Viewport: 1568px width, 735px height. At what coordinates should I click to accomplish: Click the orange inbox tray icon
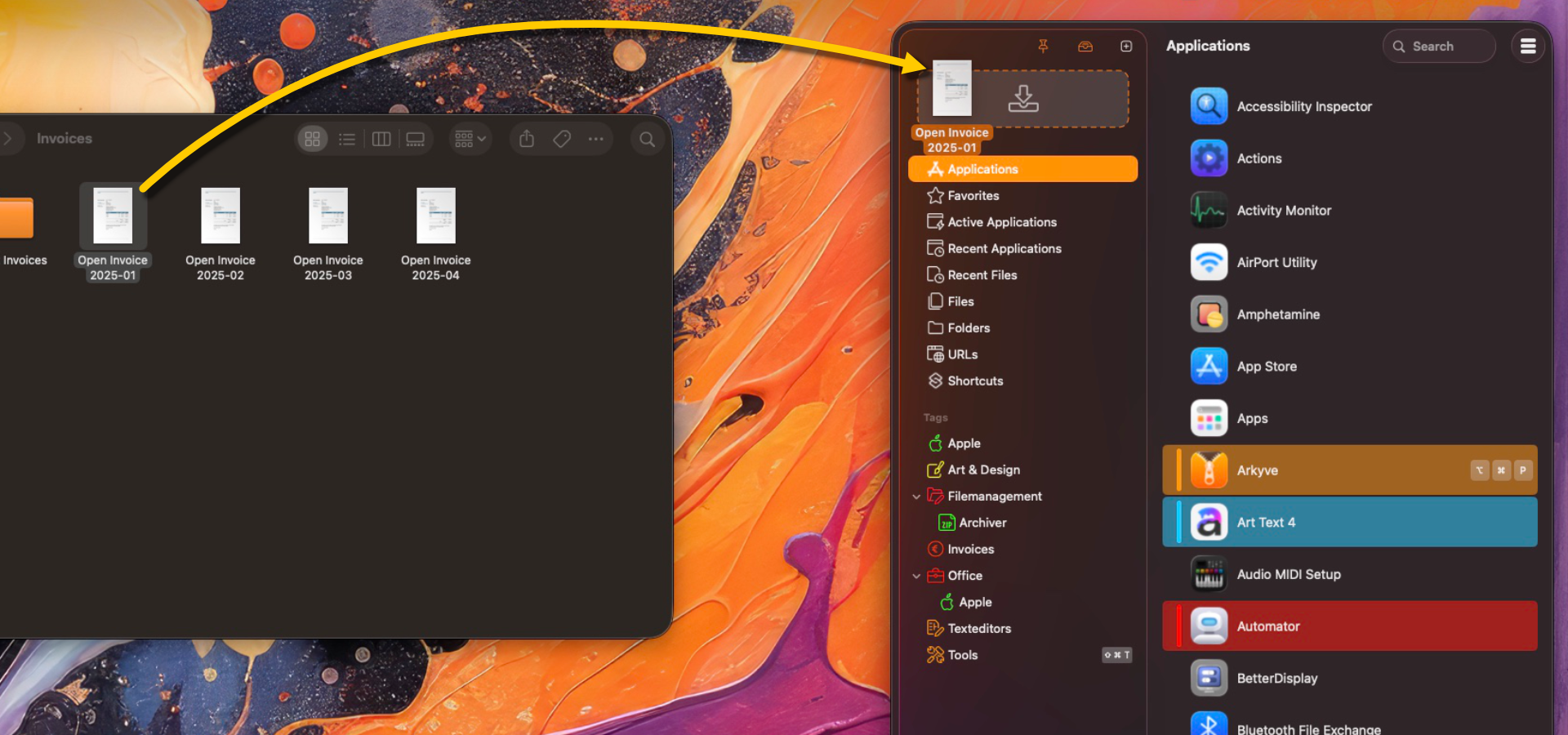point(1085,47)
